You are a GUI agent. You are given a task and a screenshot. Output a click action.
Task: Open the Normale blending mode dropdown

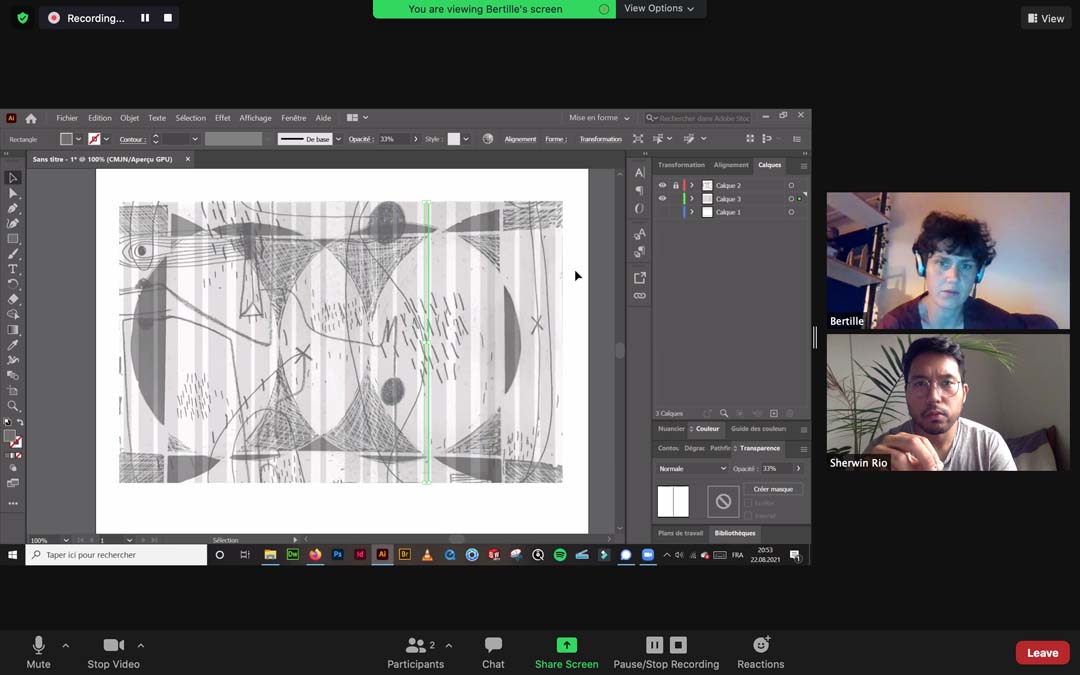point(692,468)
